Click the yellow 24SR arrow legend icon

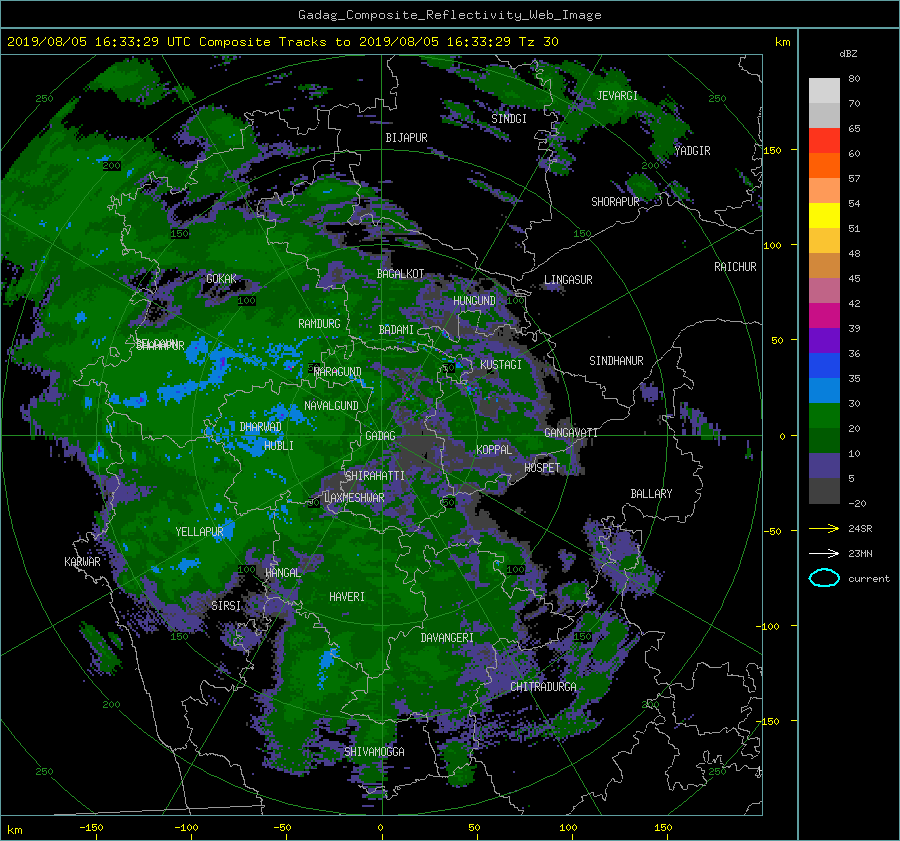coord(824,528)
